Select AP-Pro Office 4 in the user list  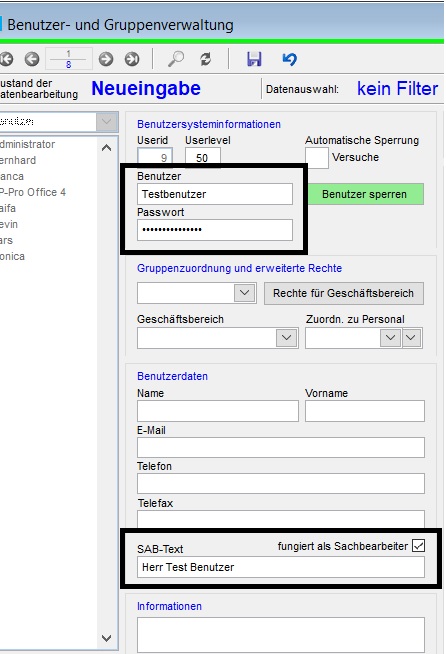pyautogui.click(x=33, y=192)
